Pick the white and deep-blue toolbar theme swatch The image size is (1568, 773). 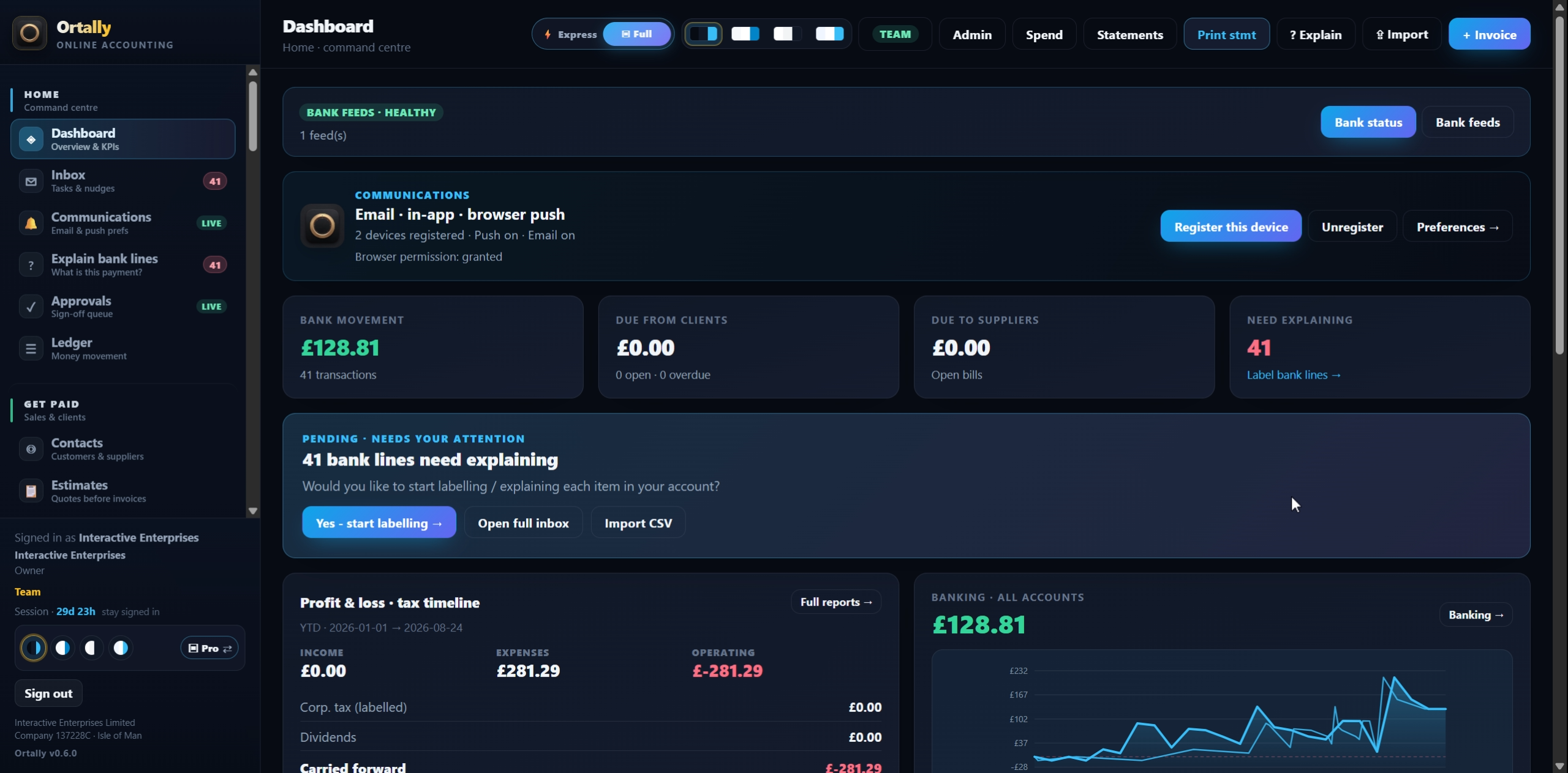(745, 34)
